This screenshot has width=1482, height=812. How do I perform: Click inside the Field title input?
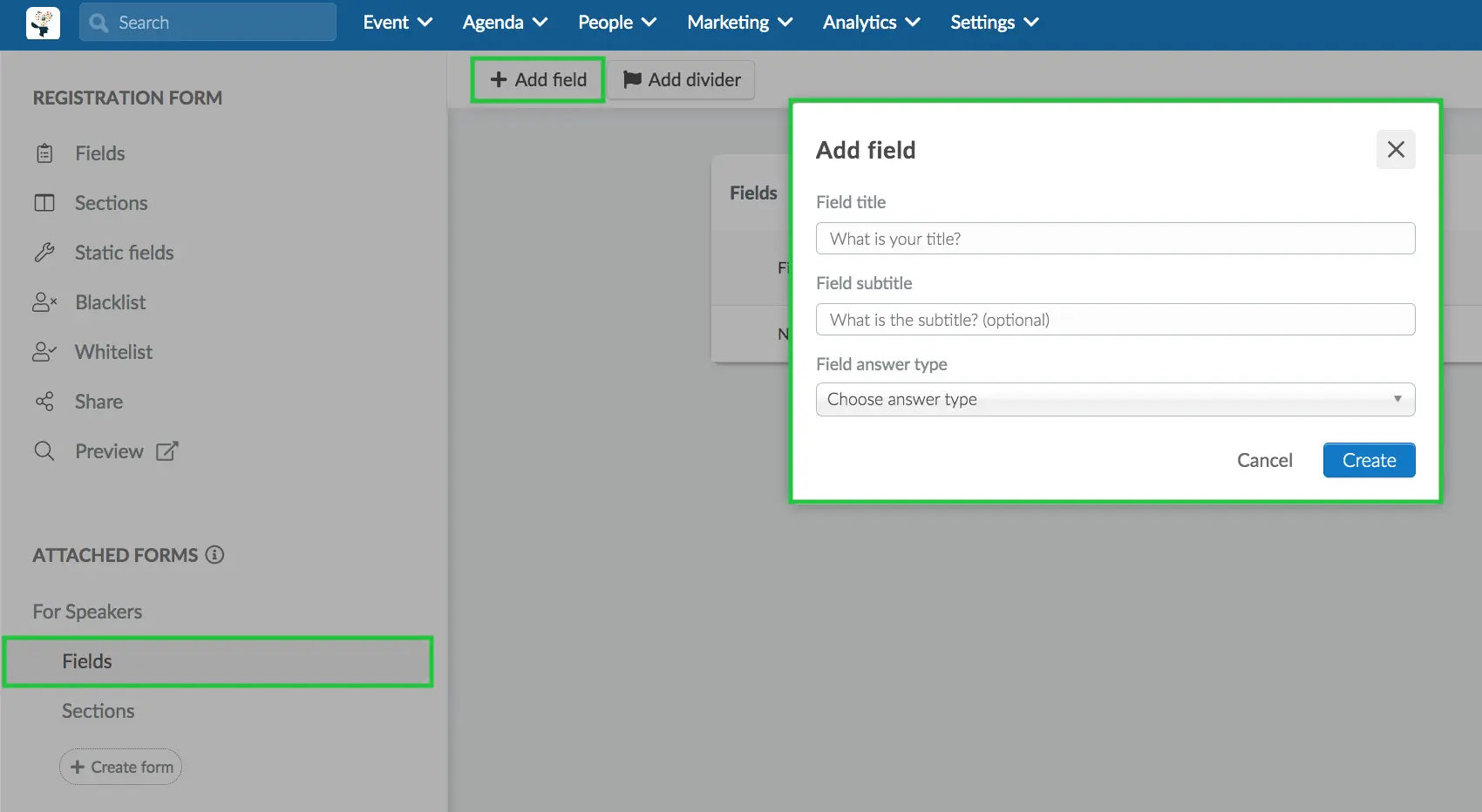(x=1115, y=238)
